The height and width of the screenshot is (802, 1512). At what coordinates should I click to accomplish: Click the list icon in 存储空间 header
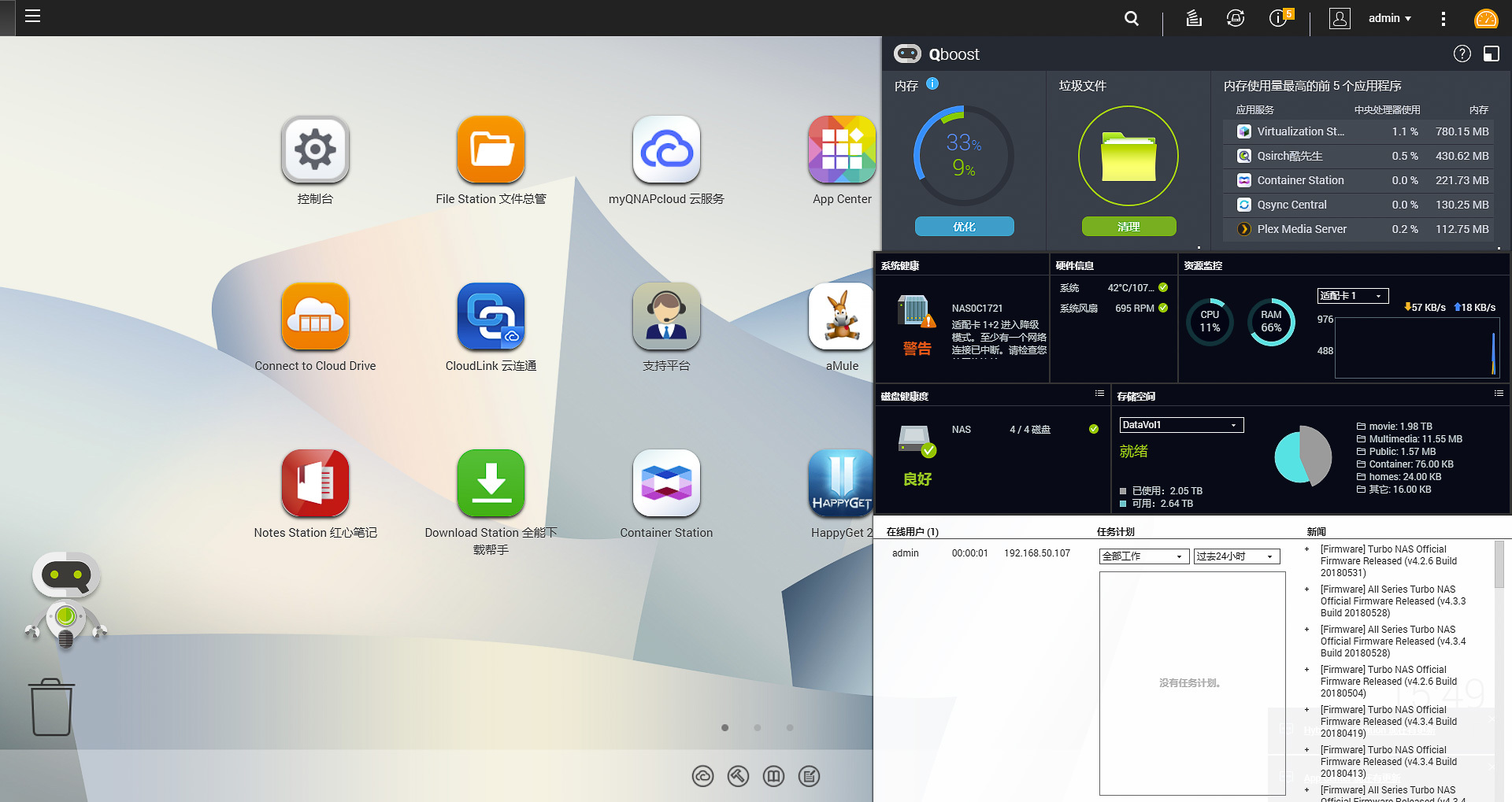coord(1499,394)
